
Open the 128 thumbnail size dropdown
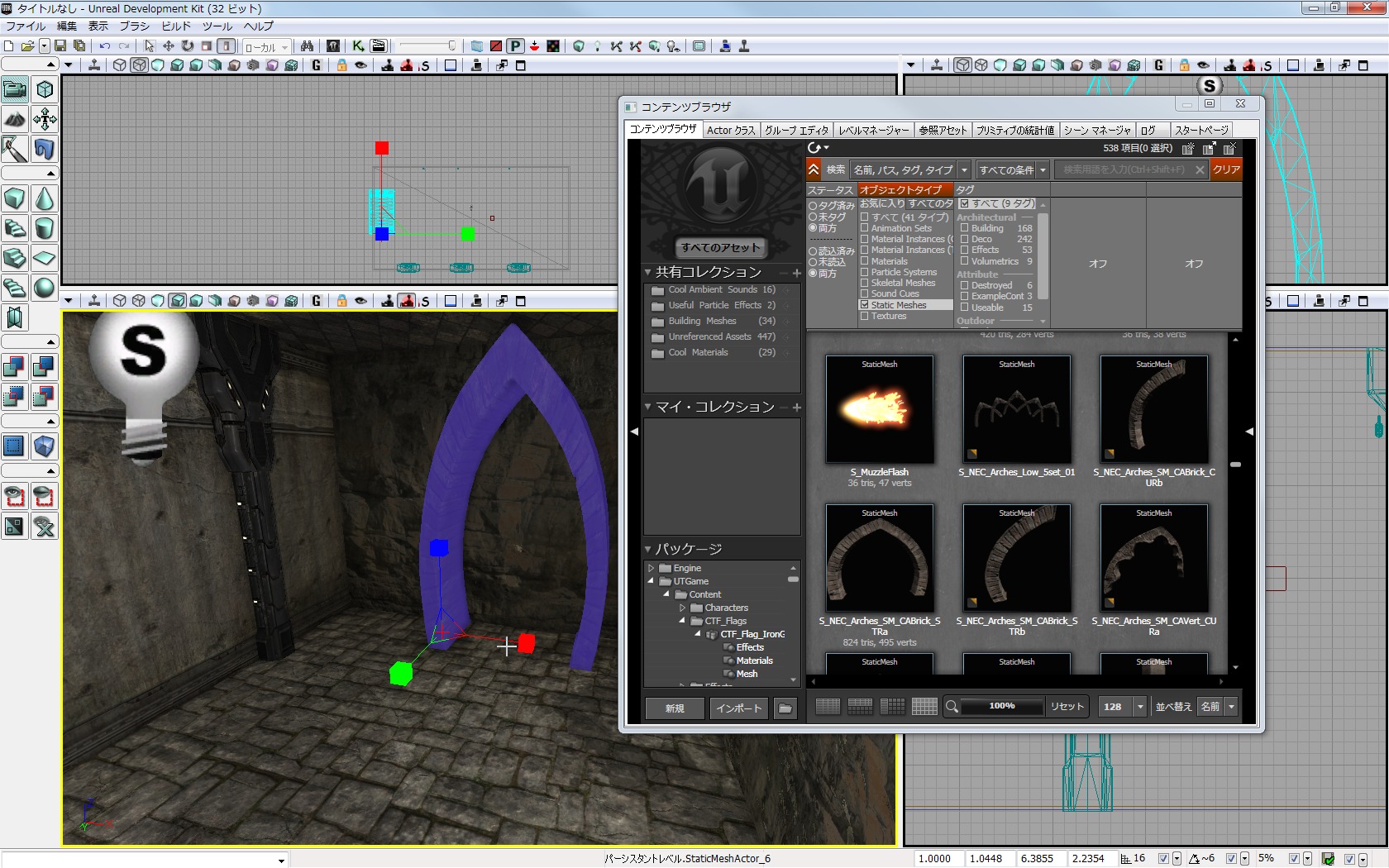click(x=1140, y=707)
